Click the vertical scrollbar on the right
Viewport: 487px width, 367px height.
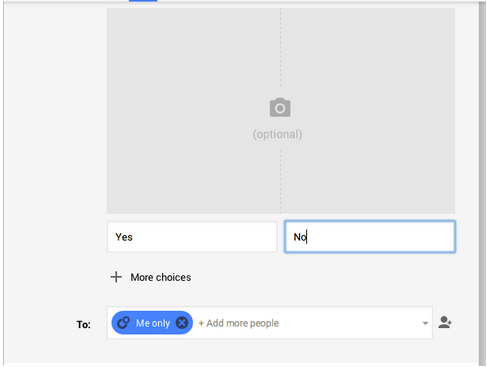(x=482, y=183)
